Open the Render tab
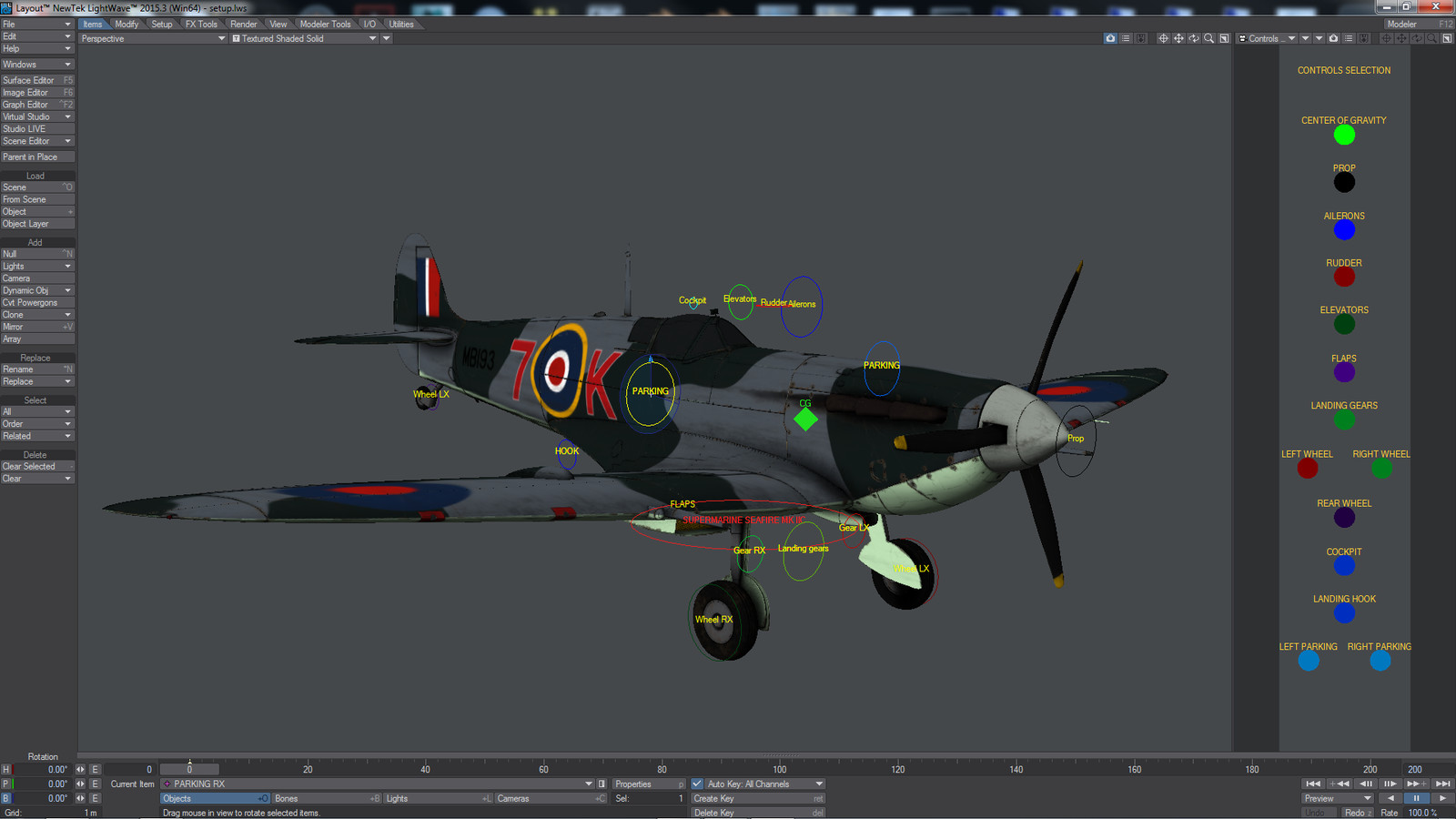Screen dimensions: 1456x819 coord(243,25)
